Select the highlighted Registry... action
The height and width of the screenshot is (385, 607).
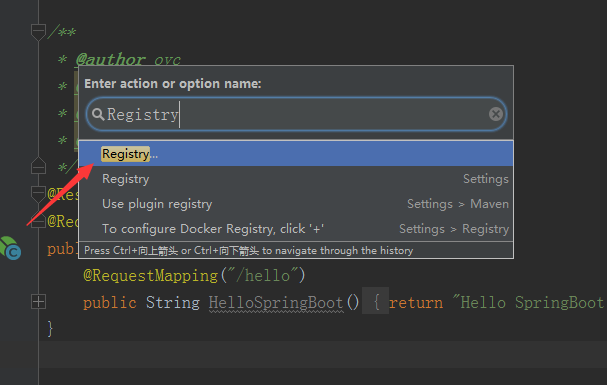[x=296, y=154]
